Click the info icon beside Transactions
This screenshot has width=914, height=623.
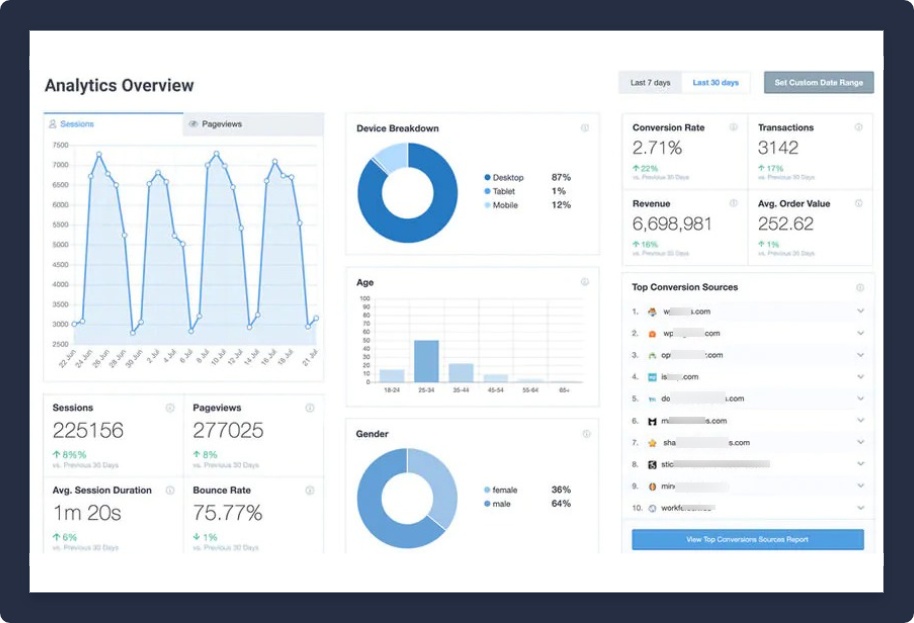(x=859, y=127)
